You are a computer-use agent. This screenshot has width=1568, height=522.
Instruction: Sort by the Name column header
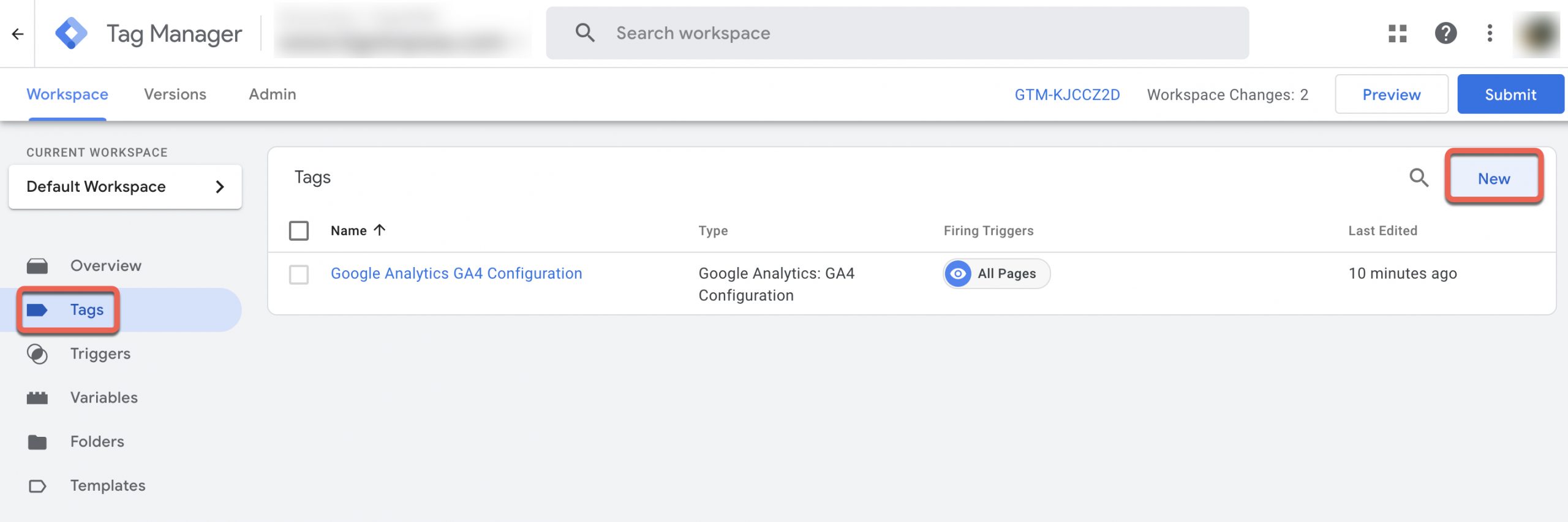click(x=349, y=230)
